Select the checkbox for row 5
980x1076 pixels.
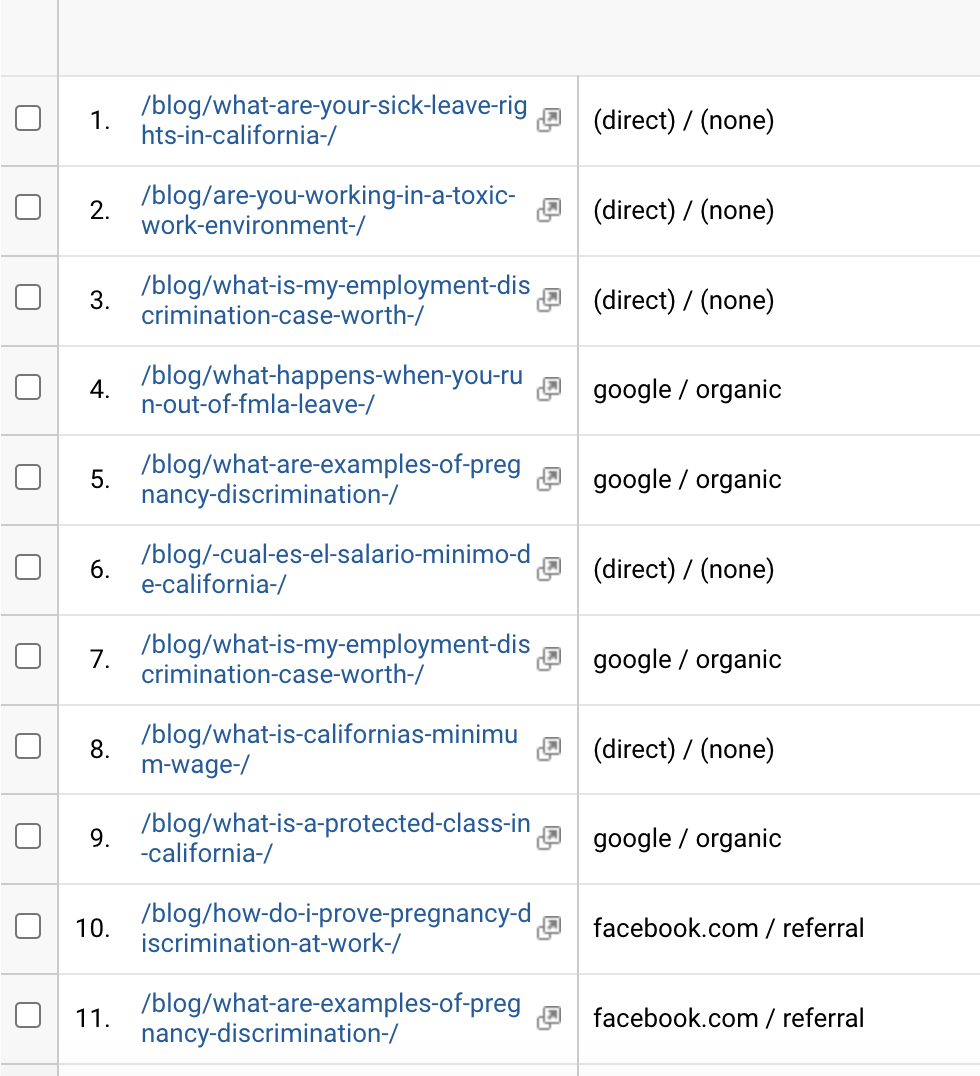tap(28, 477)
